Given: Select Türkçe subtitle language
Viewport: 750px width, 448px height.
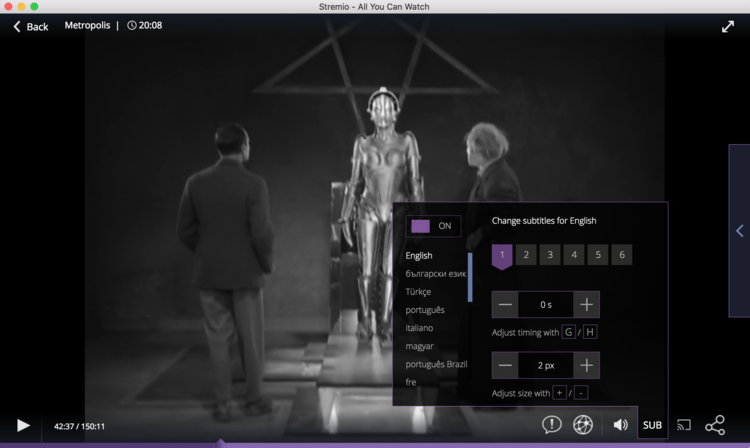Looking at the screenshot, I should [x=418, y=292].
